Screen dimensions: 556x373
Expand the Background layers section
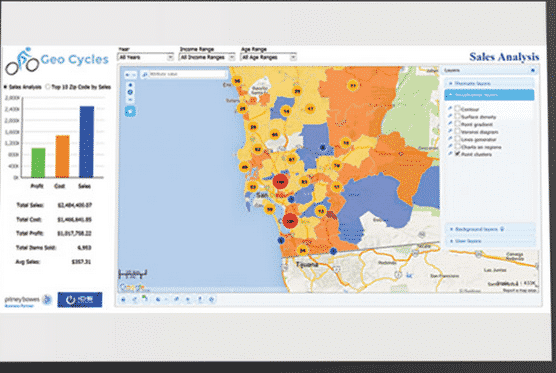click(489, 229)
